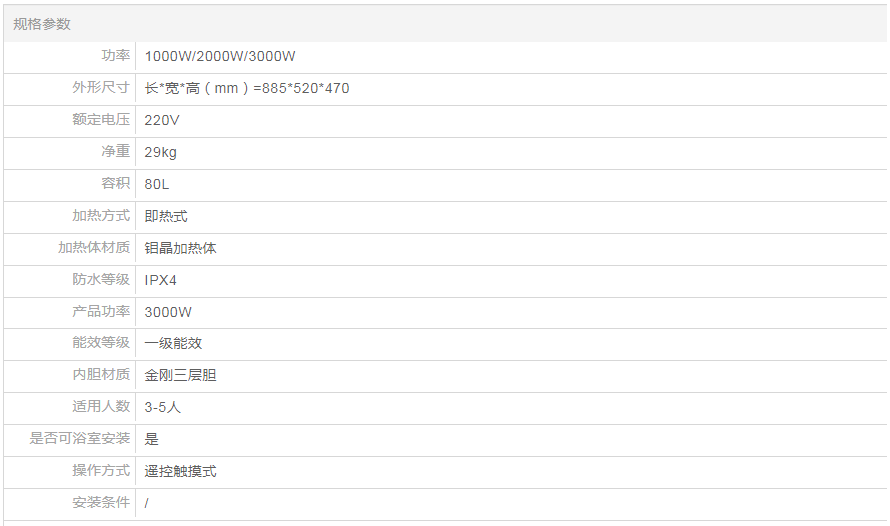Viewport: 890px width, 526px height.
Task: Select the 功率 row label
Action: tap(115, 56)
